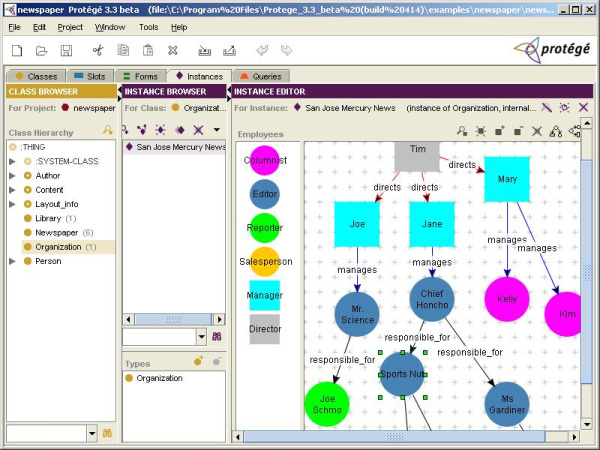Click the Add Type icon in Types panel
The height and width of the screenshot is (450, 600).
coord(199,361)
